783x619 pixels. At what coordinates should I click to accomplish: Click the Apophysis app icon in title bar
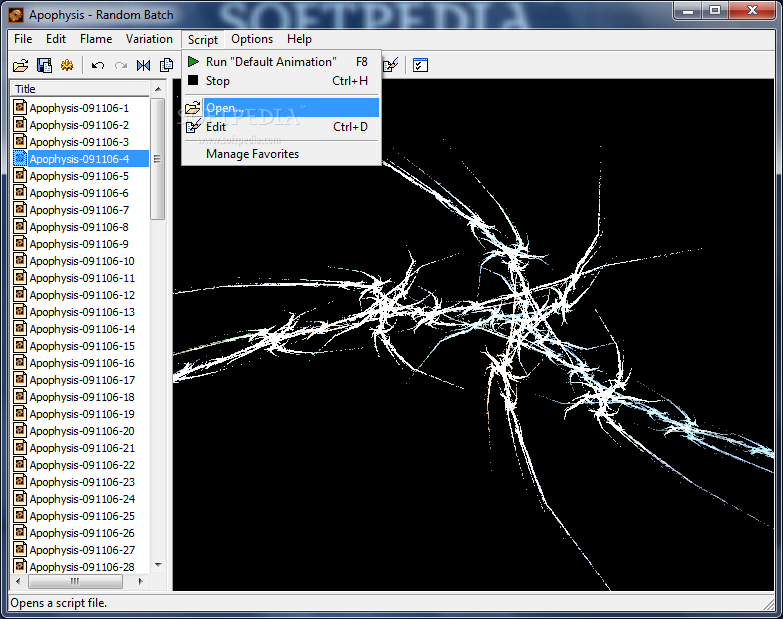pyautogui.click(x=16, y=14)
